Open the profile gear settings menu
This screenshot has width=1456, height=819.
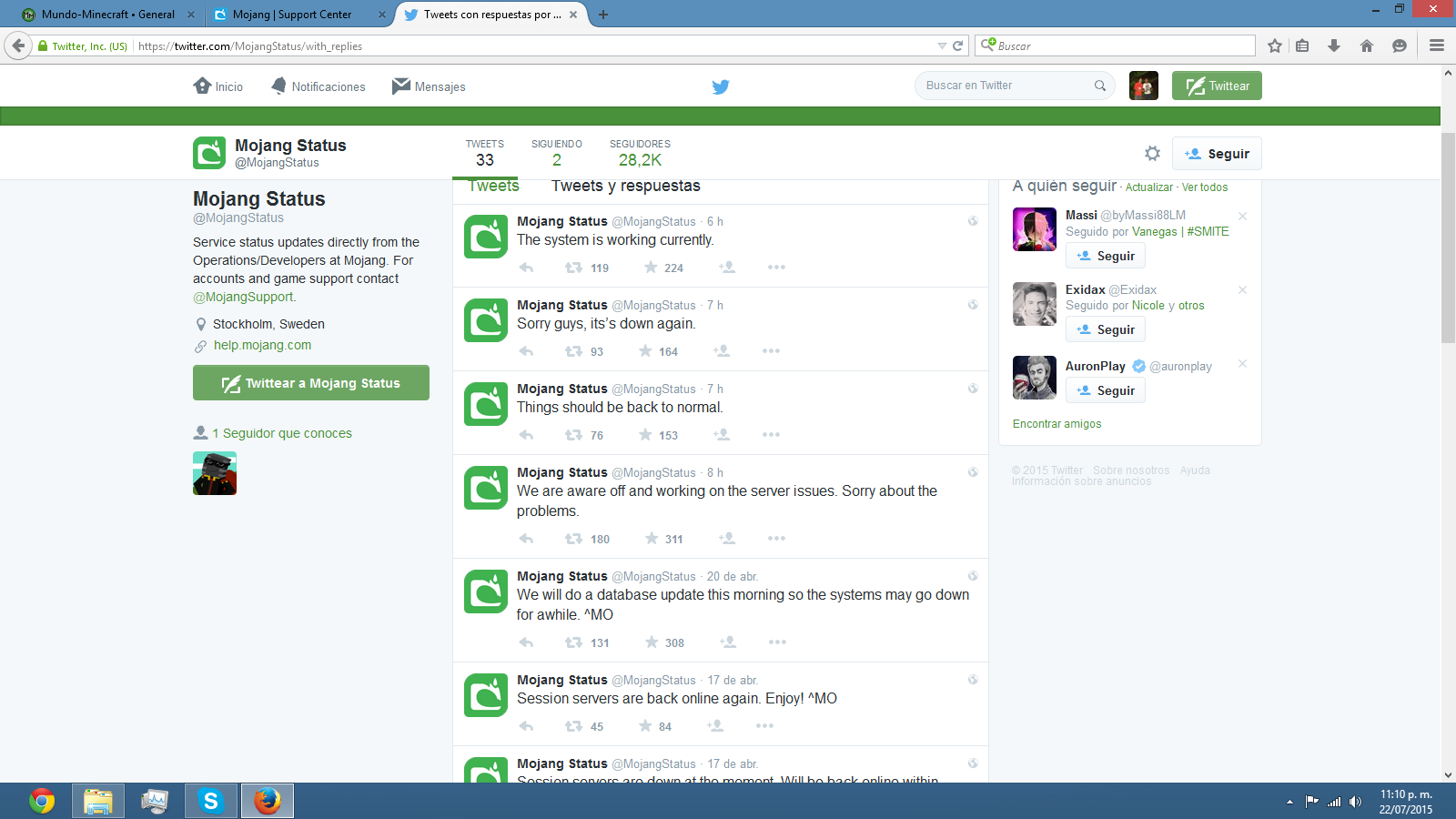point(1152,154)
